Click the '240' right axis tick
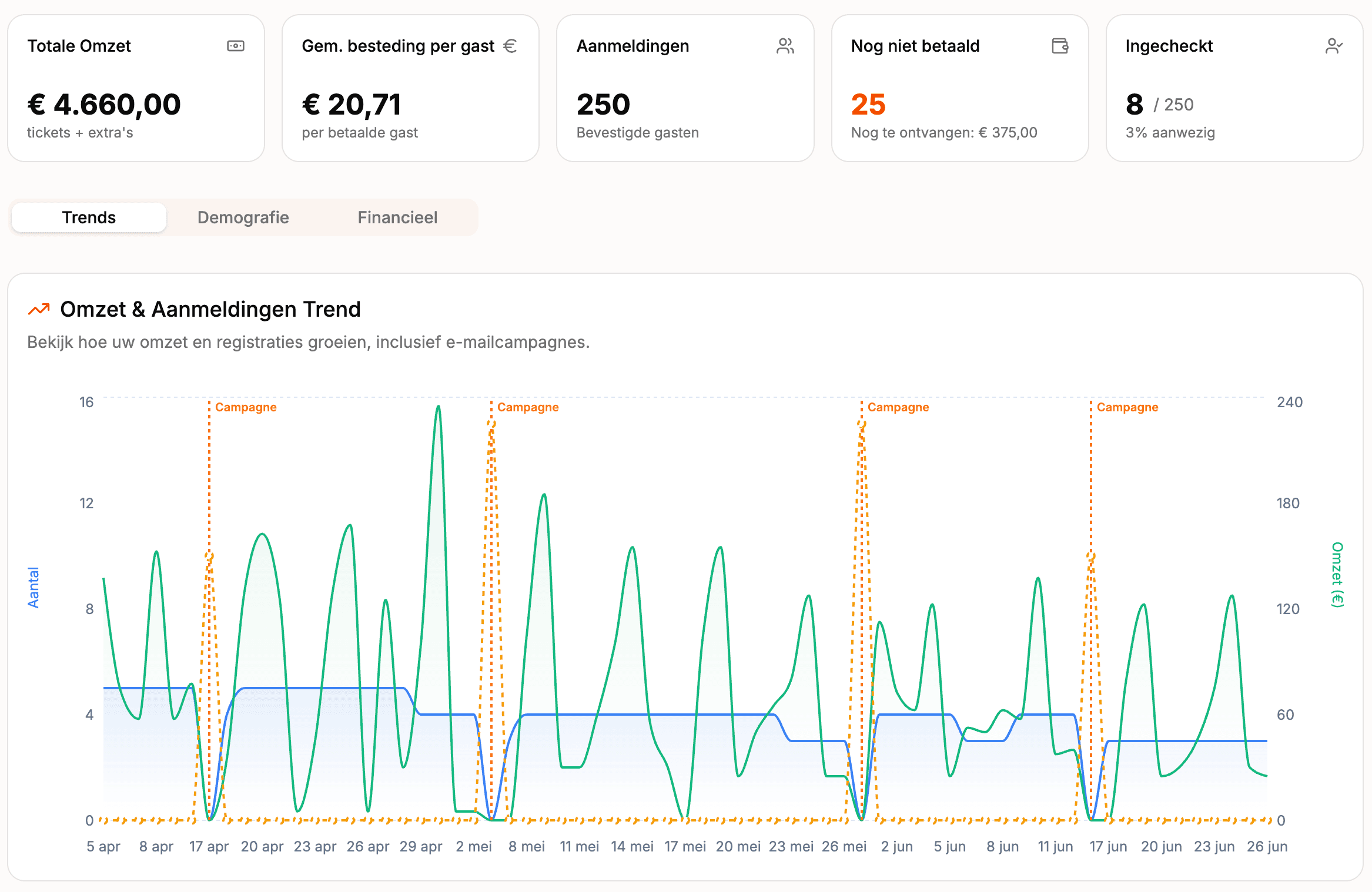 1290,403
